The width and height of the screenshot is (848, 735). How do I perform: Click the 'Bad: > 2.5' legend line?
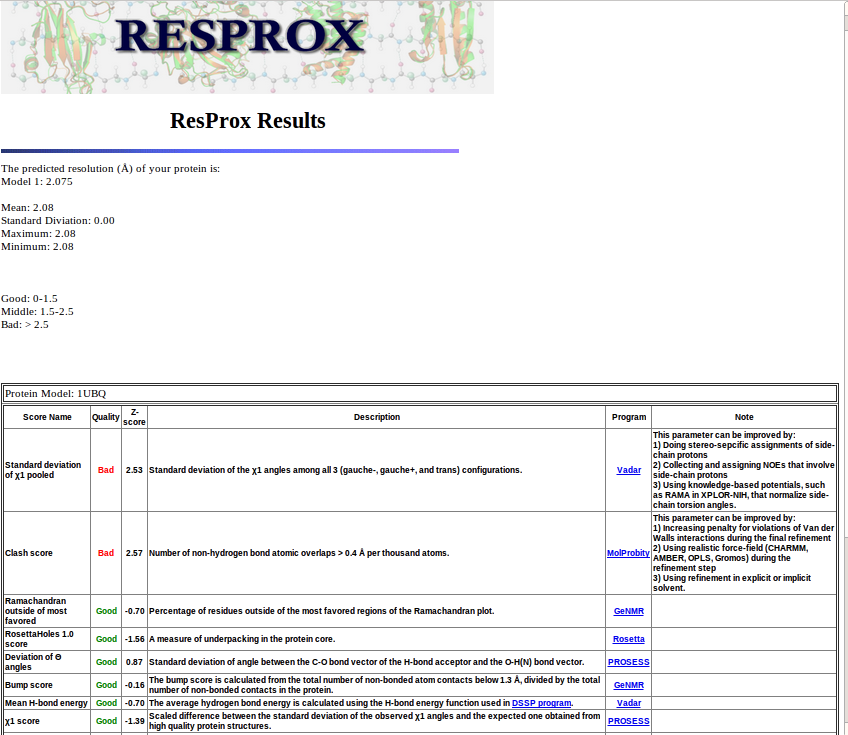click(25, 325)
